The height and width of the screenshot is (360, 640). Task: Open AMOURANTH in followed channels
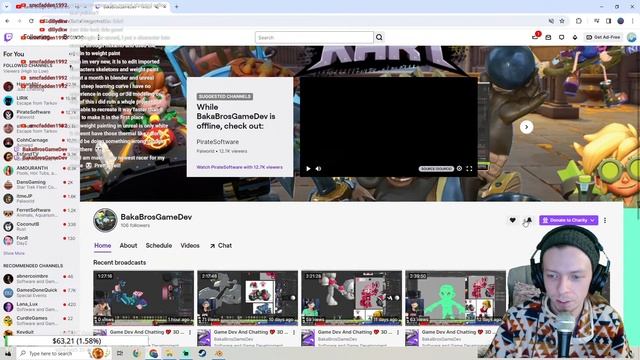point(40,170)
